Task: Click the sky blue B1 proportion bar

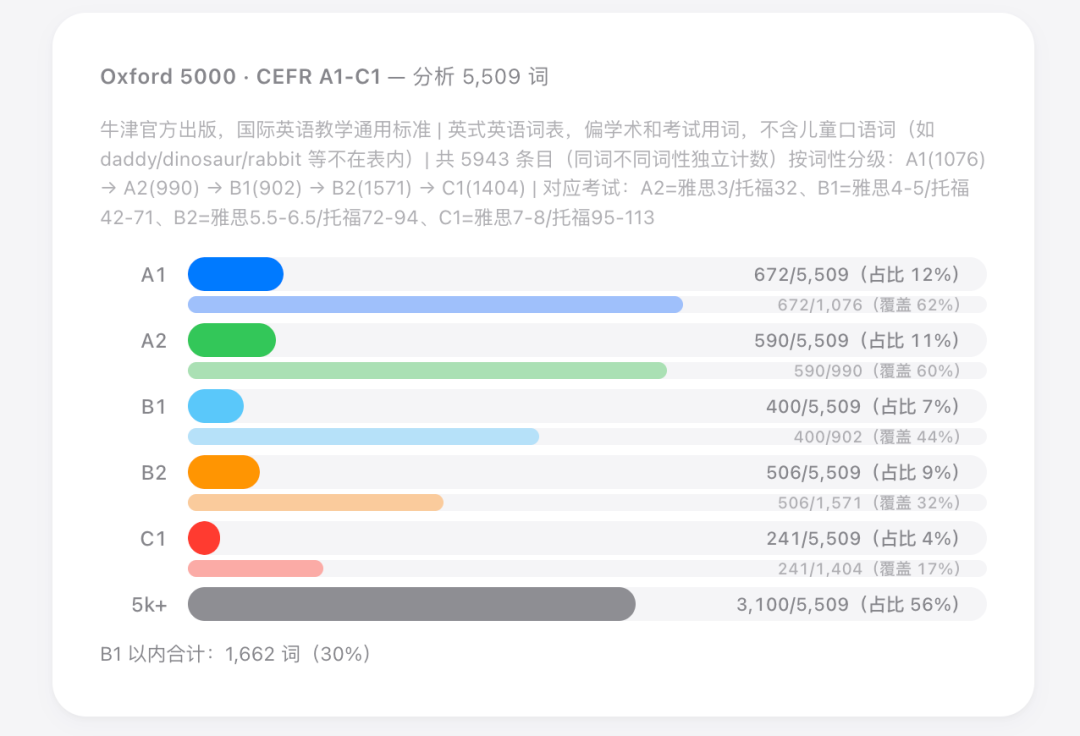Action: [x=216, y=406]
